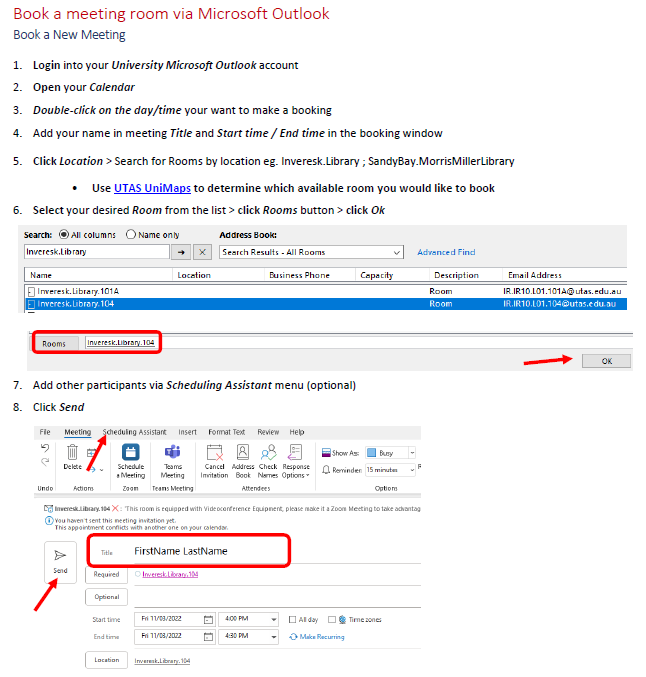Open the Format Text ribbon tab
646x677 pixels.
[226, 432]
